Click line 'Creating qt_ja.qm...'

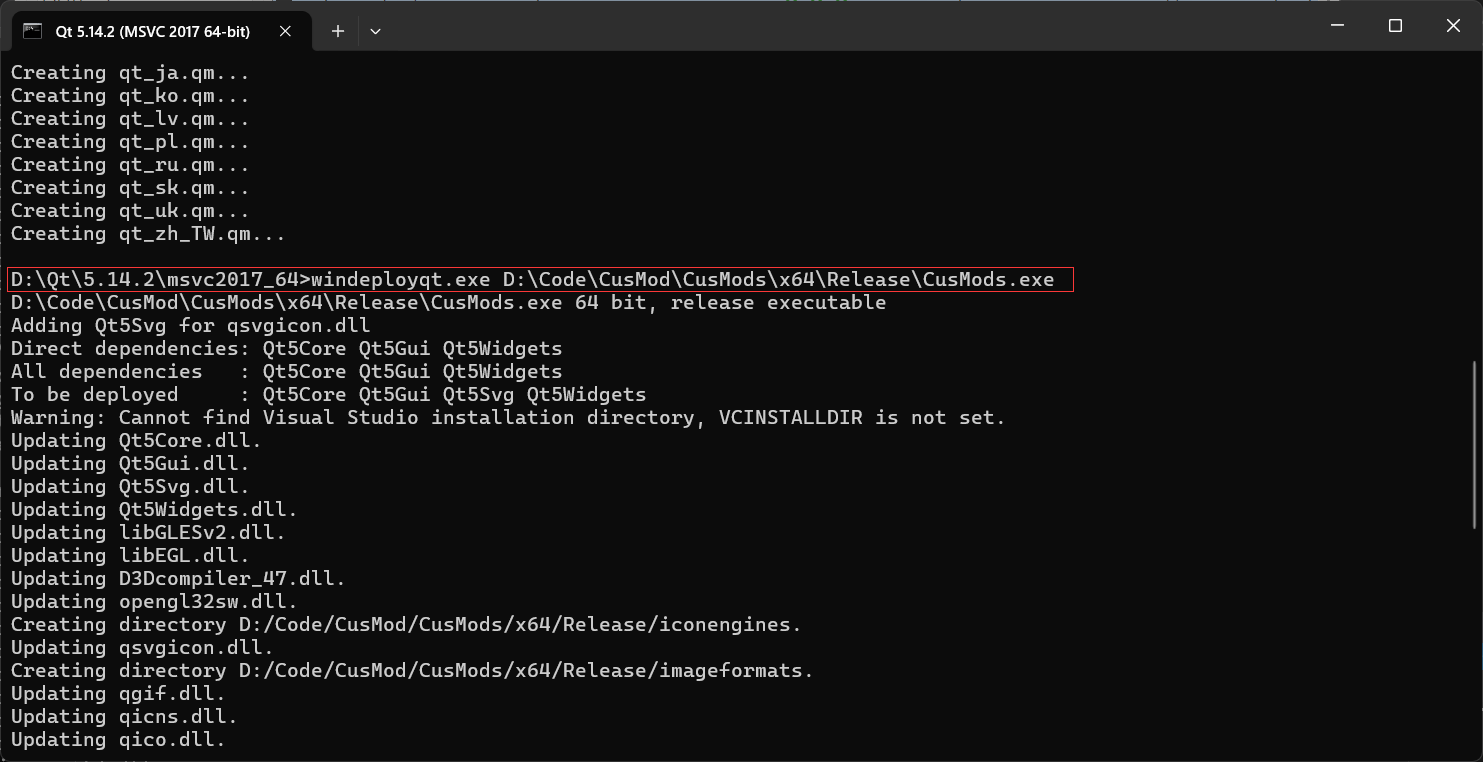[130, 73]
